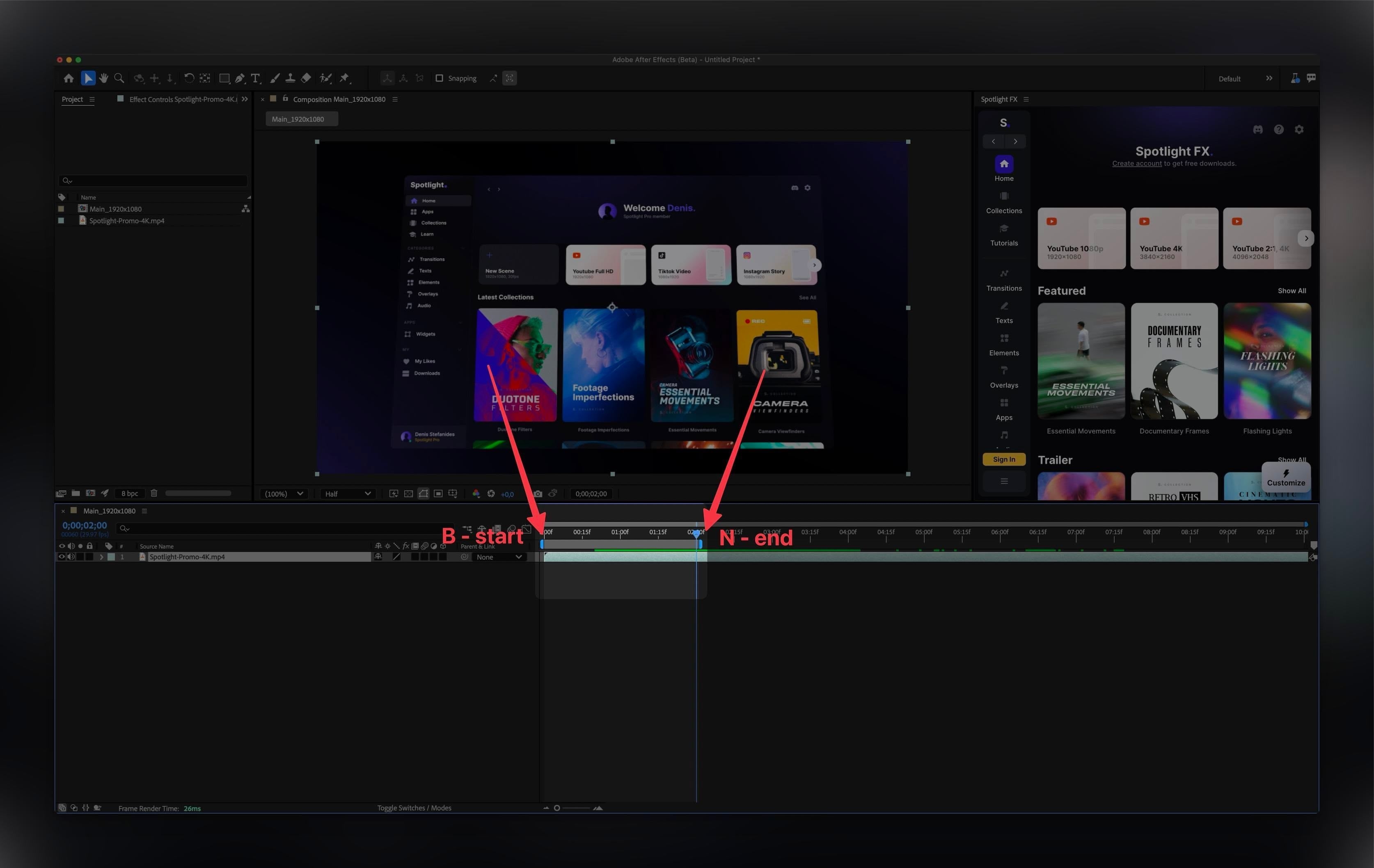Take snapshot with the camera icon
The width and height of the screenshot is (1374, 868).
coord(538,494)
